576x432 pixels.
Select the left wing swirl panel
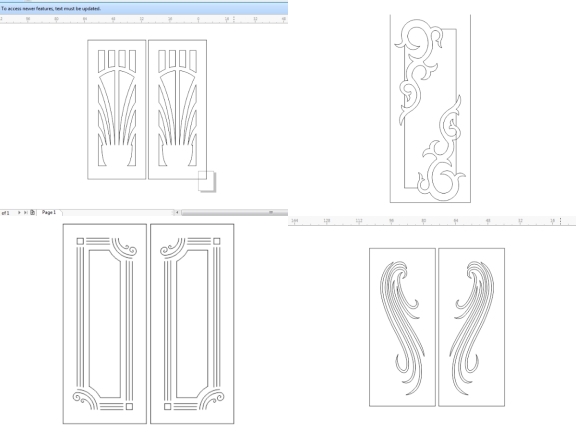(x=402, y=327)
